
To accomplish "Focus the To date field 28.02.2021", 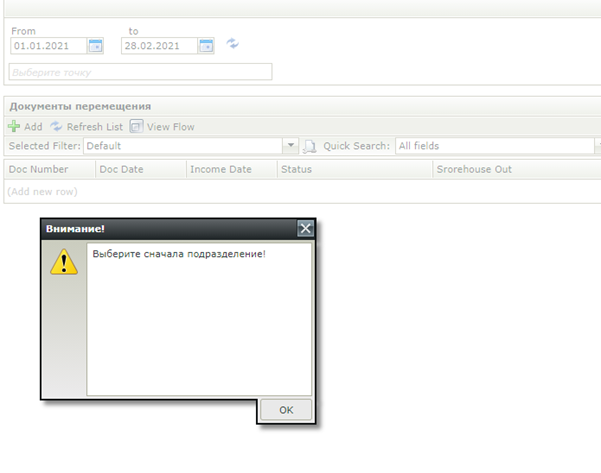I will point(159,46).
